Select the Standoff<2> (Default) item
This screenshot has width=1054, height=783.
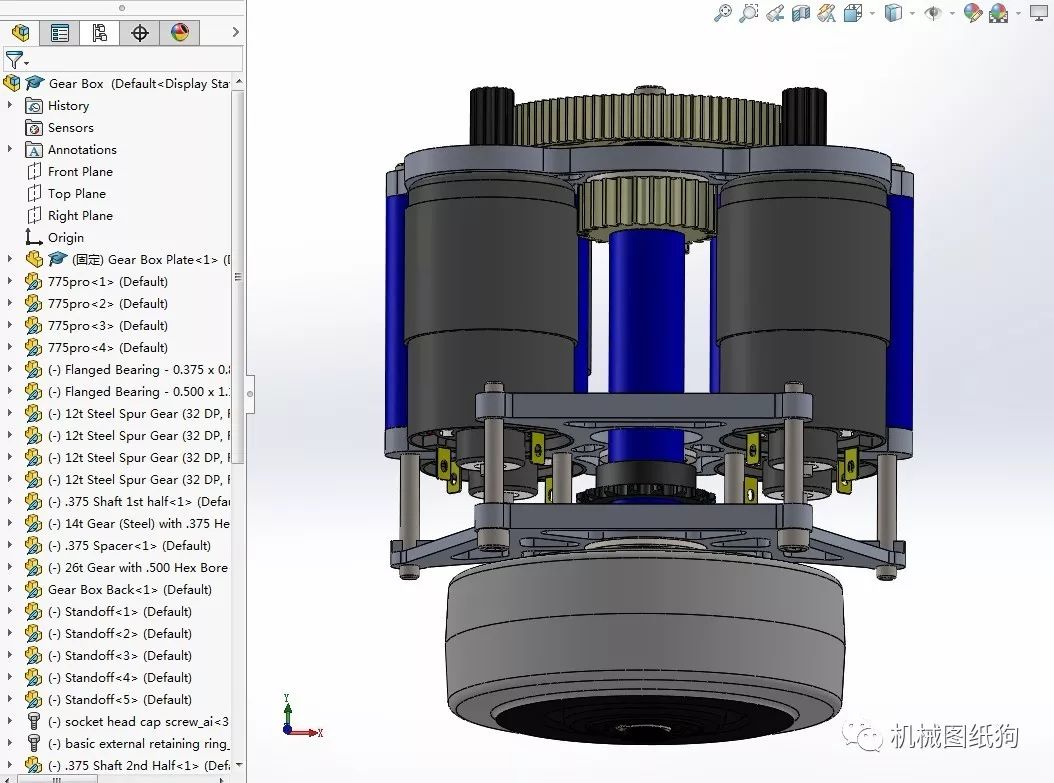(x=120, y=634)
